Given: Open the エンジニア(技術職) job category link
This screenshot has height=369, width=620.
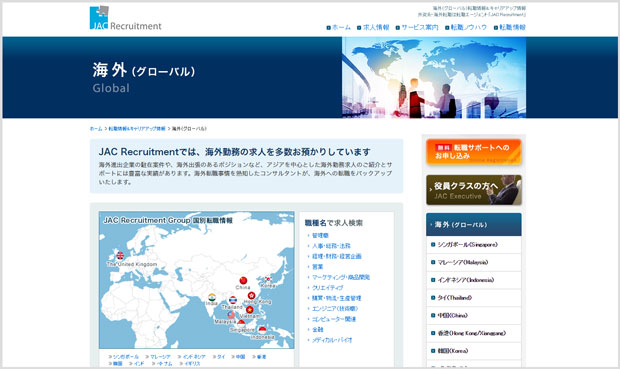Looking at the screenshot, I should [335, 308].
